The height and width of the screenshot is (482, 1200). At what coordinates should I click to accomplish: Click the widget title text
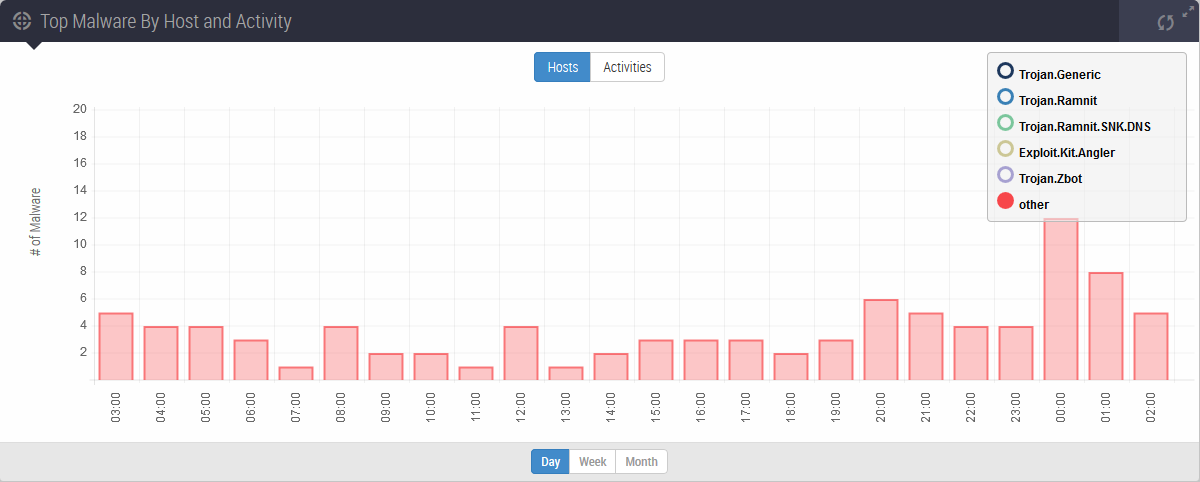point(166,21)
